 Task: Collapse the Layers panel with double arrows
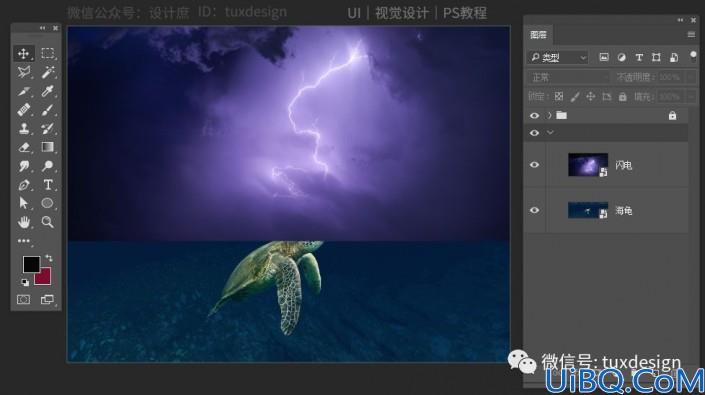pyautogui.click(x=680, y=20)
